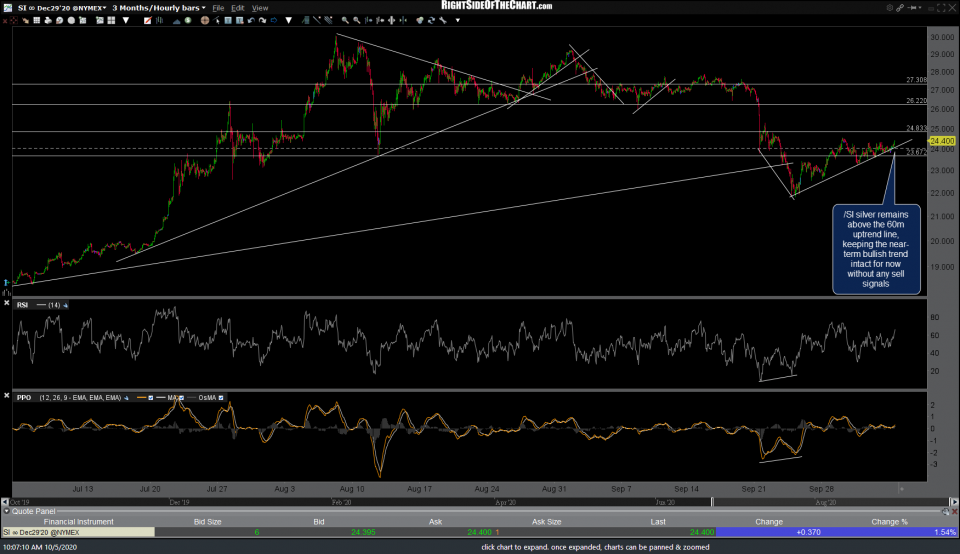This screenshot has height=554, width=960.
Task: Close the Quote Panel
Action: pyautogui.click(x=953, y=509)
